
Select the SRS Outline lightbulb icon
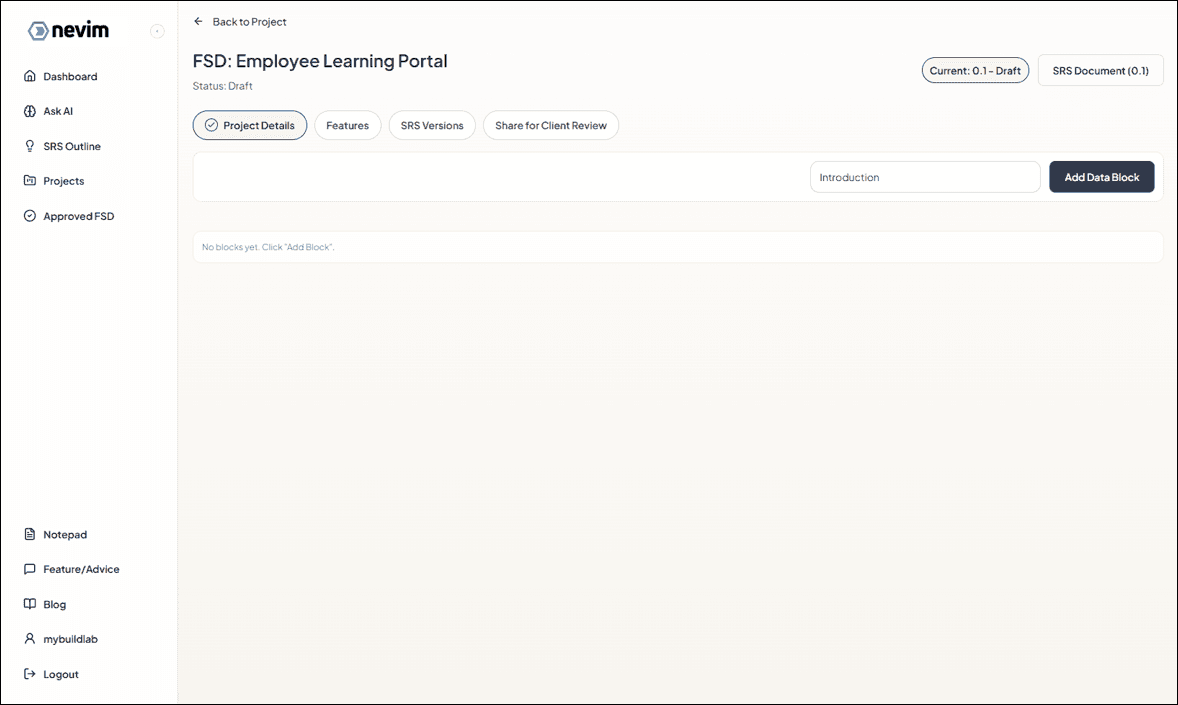pos(30,146)
